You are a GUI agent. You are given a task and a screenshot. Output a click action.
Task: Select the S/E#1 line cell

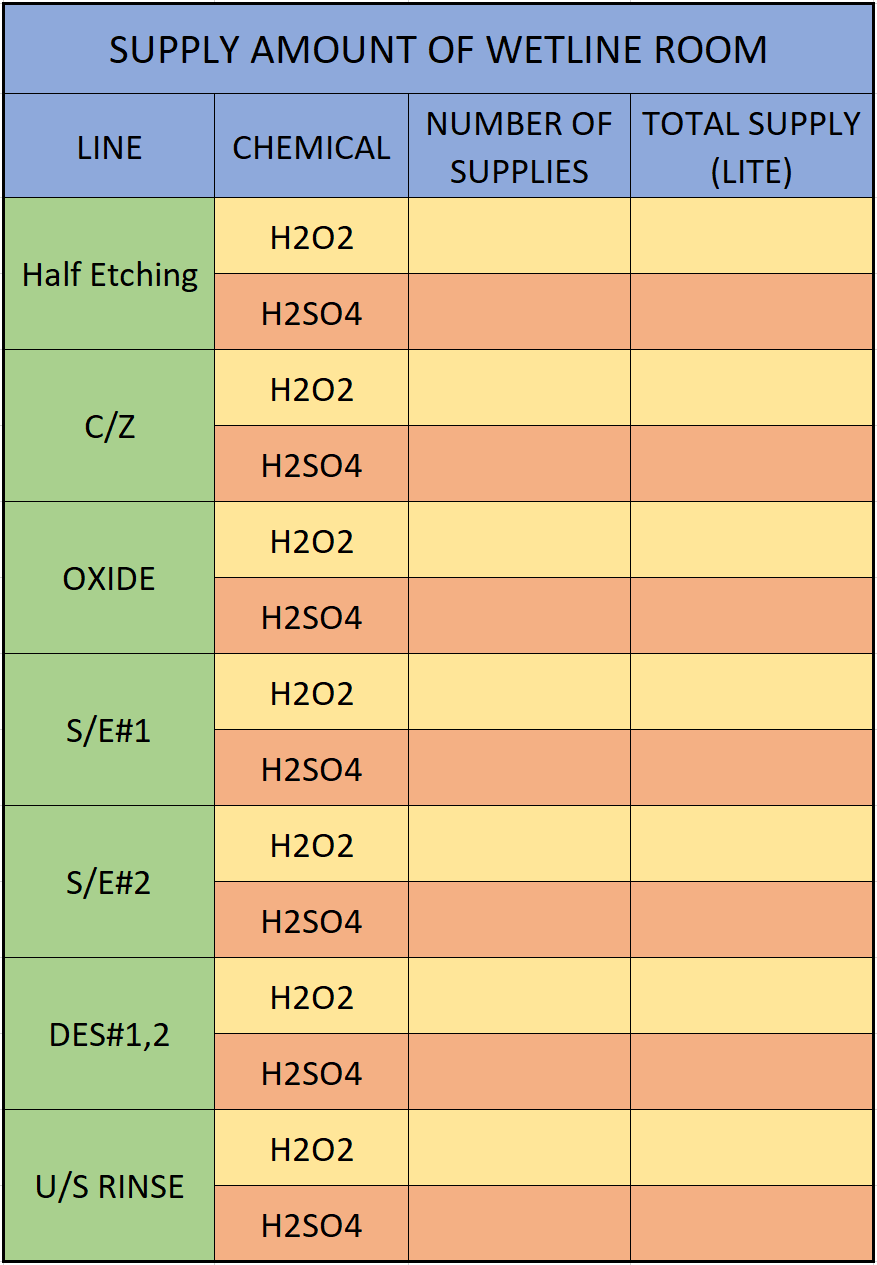coord(109,730)
